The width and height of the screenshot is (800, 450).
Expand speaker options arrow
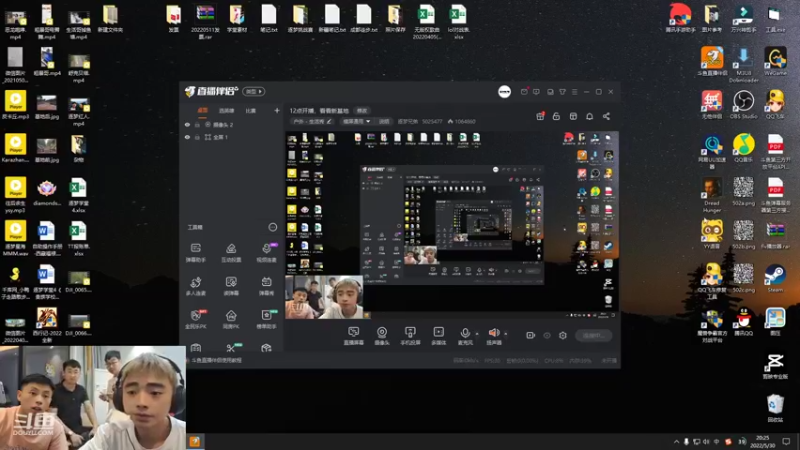coord(506,334)
